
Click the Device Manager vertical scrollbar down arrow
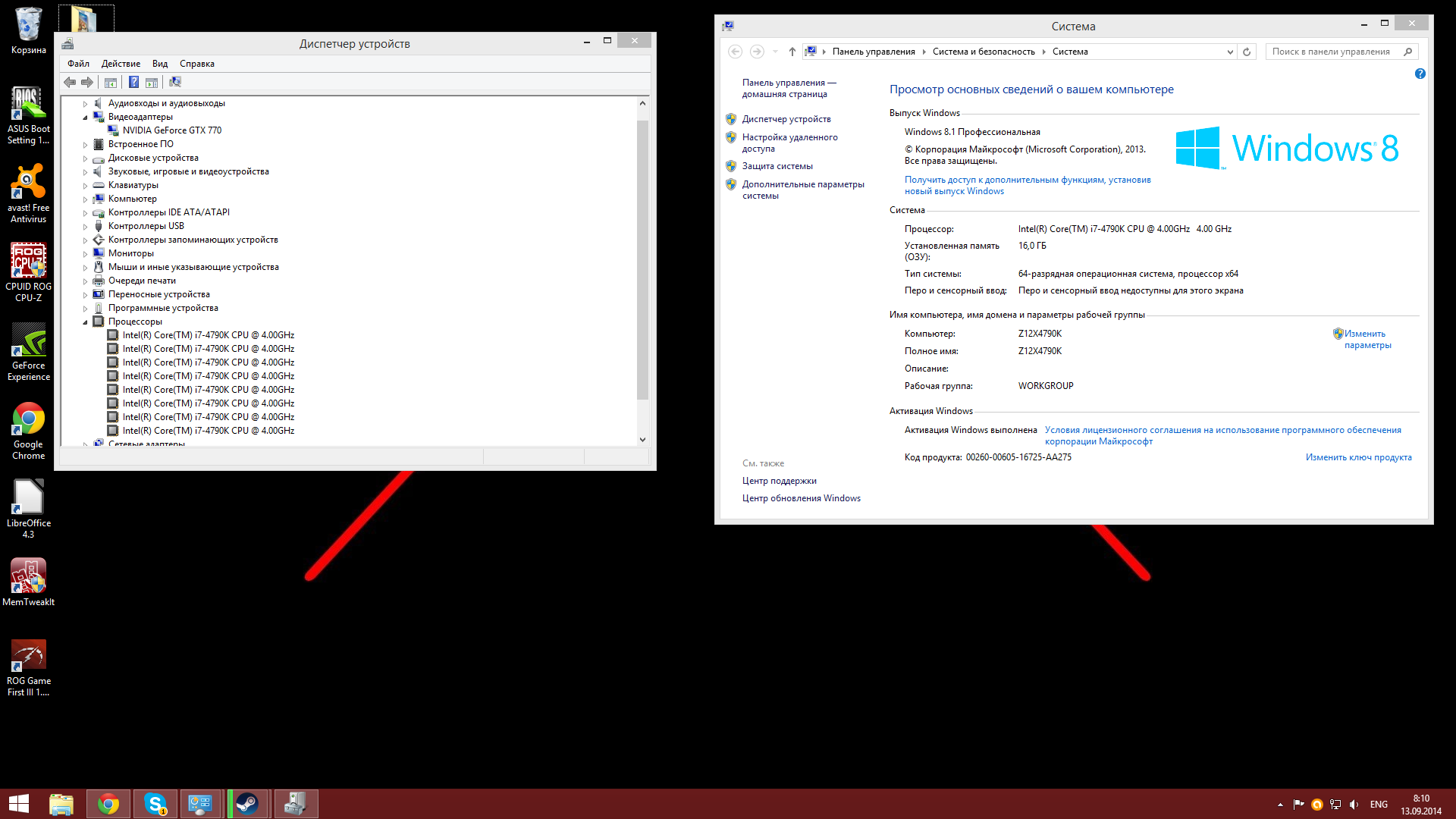pyautogui.click(x=642, y=439)
